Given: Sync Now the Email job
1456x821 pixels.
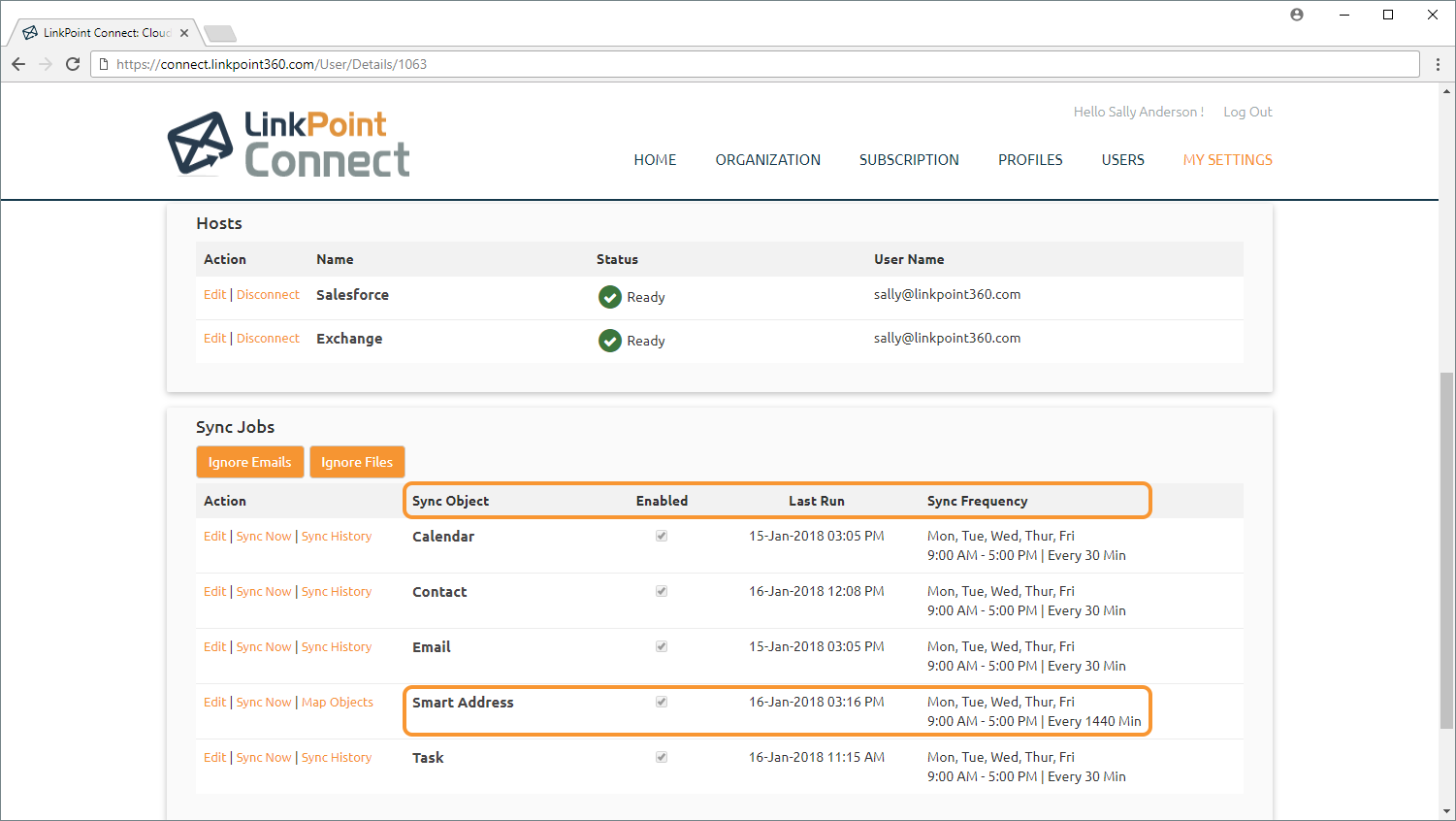Looking at the screenshot, I should click(x=264, y=646).
